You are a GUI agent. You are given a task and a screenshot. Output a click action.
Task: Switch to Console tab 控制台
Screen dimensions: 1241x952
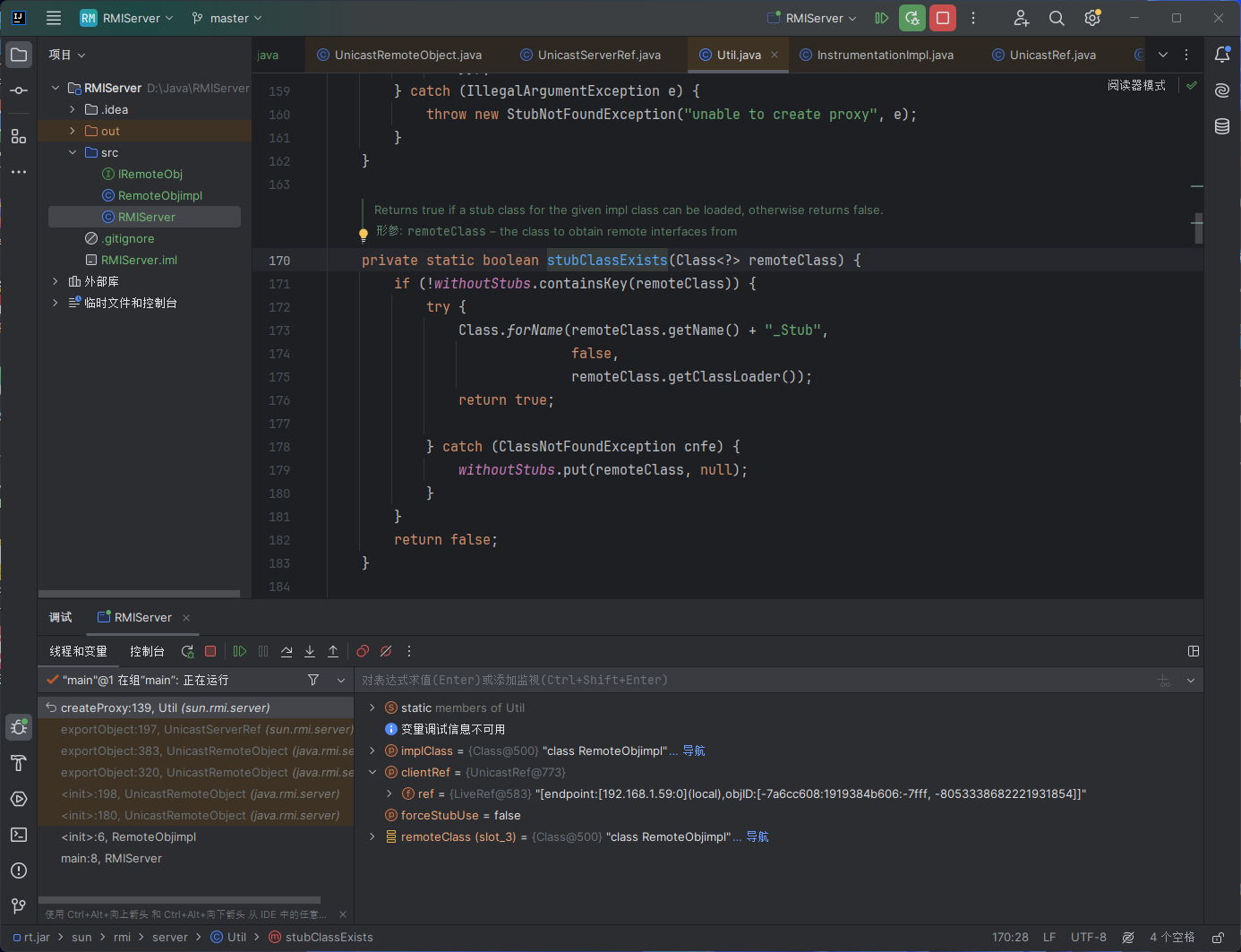pyautogui.click(x=147, y=651)
